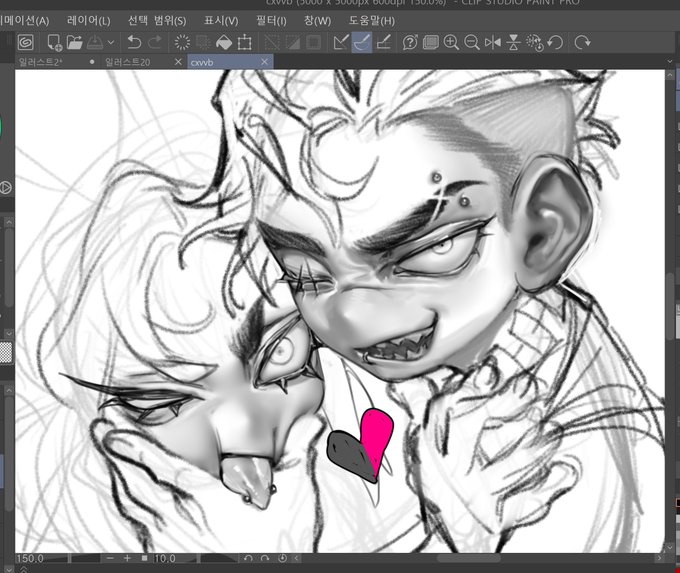Rotate left via status bar arrow
Image resolution: width=680 pixels, height=573 pixels.
point(248,558)
